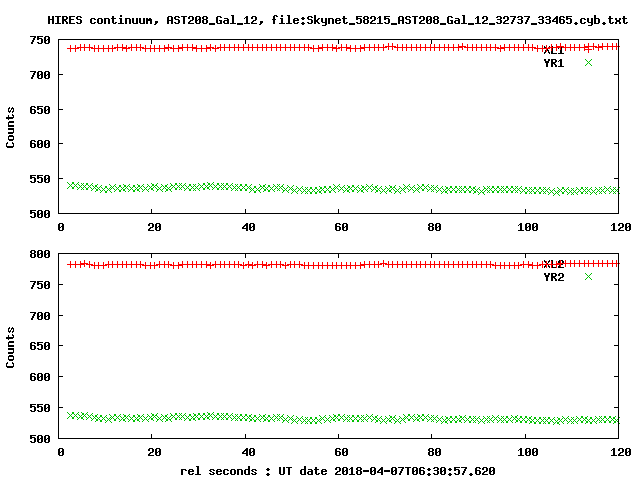640x480 pixels.
Task: Click the 750 tick label on lower plot
Action: tap(40, 285)
